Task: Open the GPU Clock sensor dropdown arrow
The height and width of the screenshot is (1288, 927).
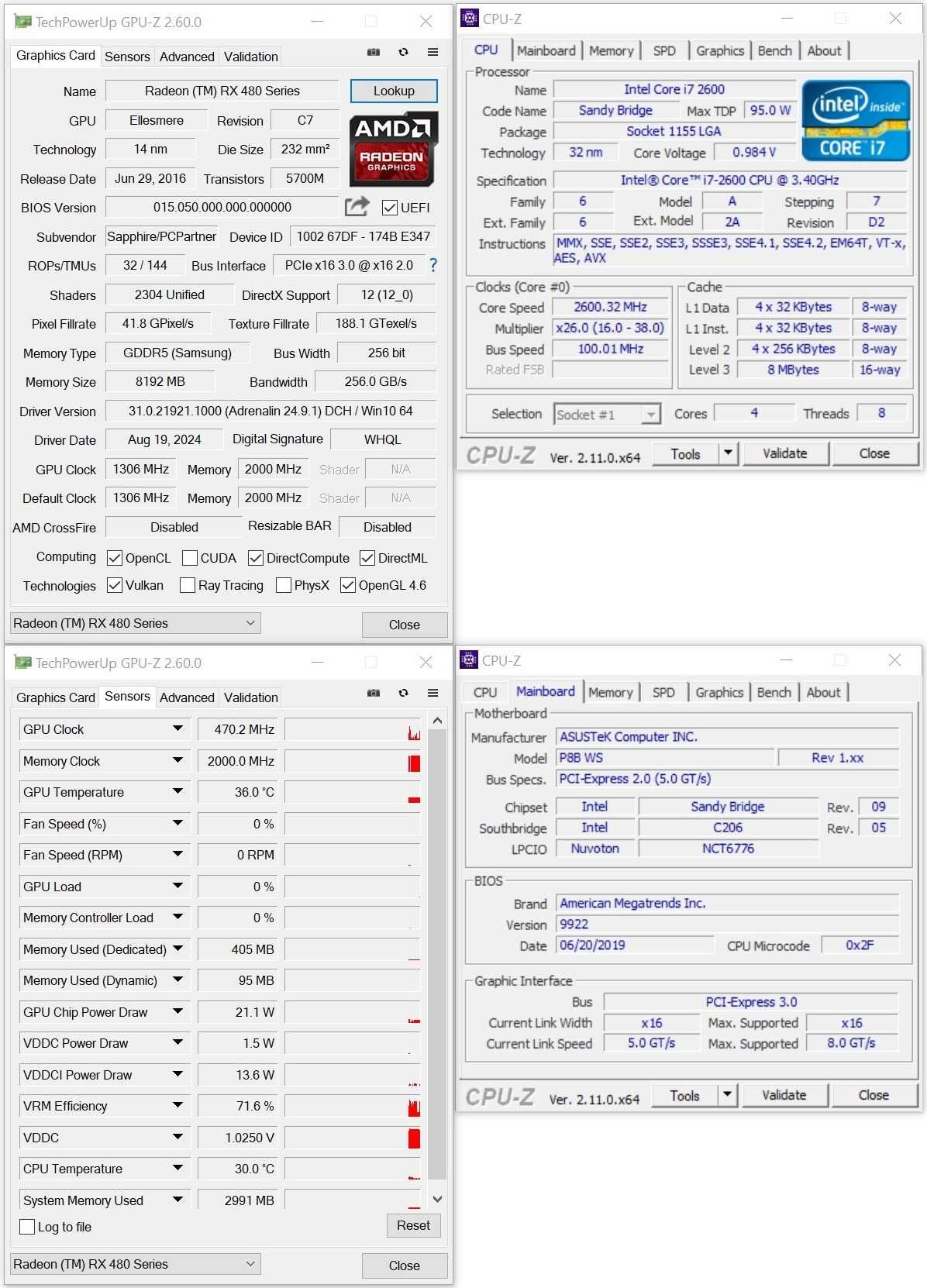Action: coord(177,729)
